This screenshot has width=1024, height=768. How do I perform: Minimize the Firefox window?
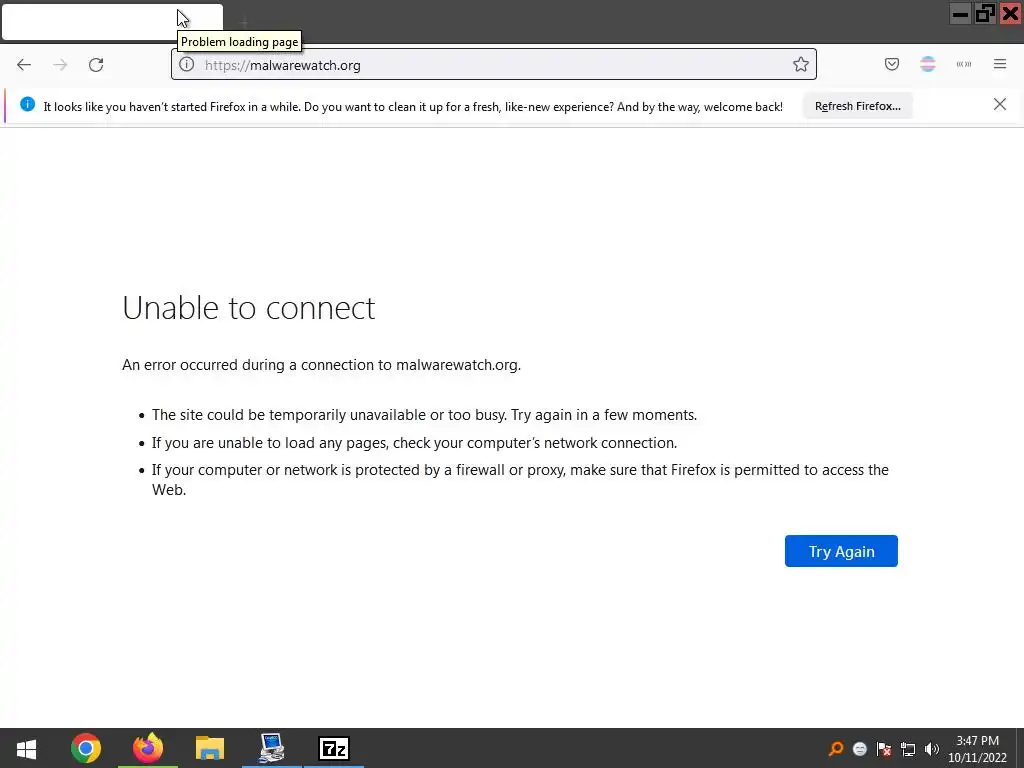click(x=960, y=14)
